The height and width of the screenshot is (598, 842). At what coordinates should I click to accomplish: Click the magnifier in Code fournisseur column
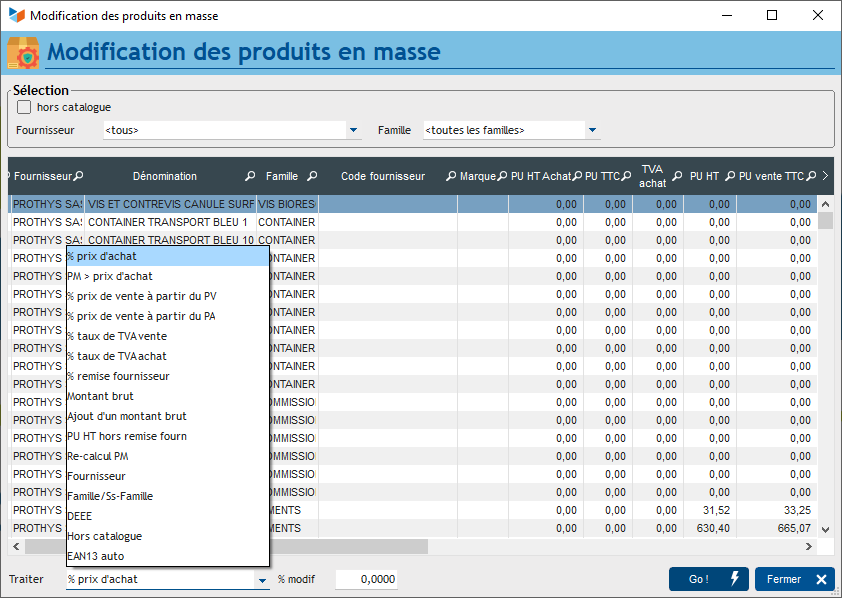point(451,176)
